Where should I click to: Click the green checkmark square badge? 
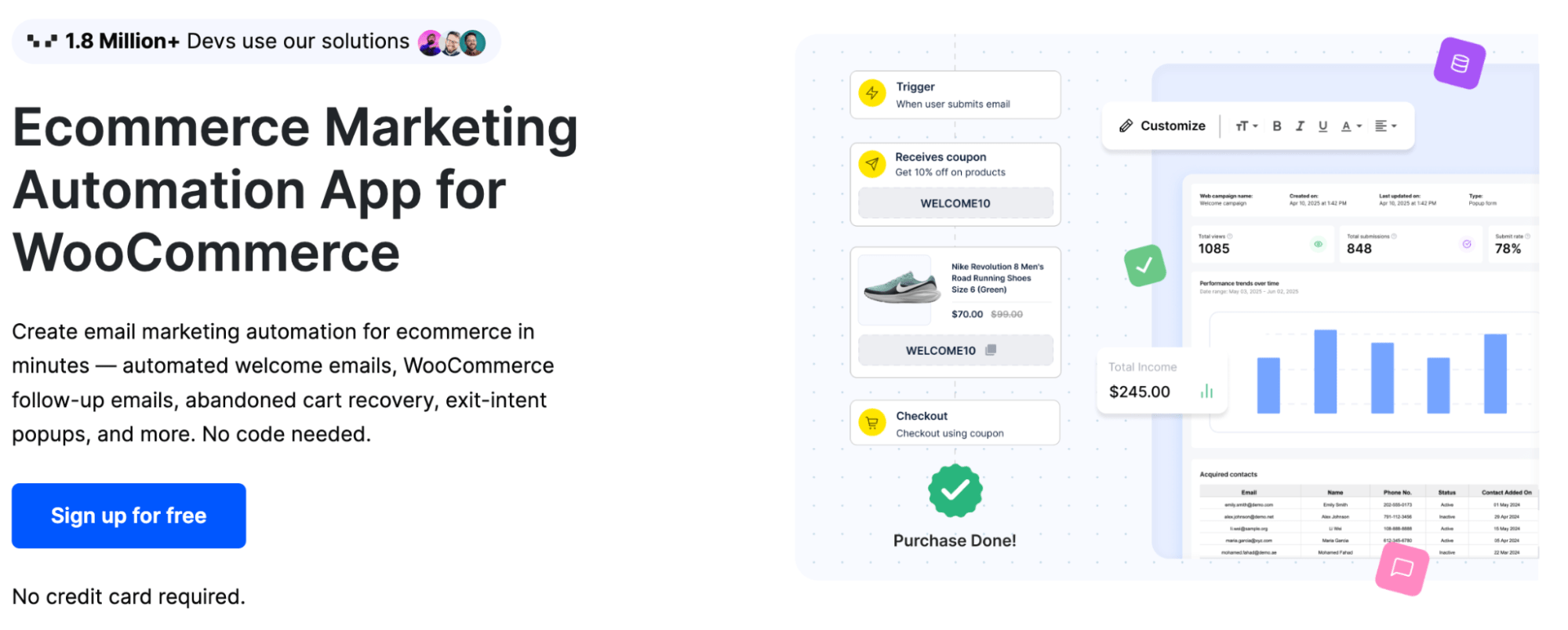click(1144, 265)
